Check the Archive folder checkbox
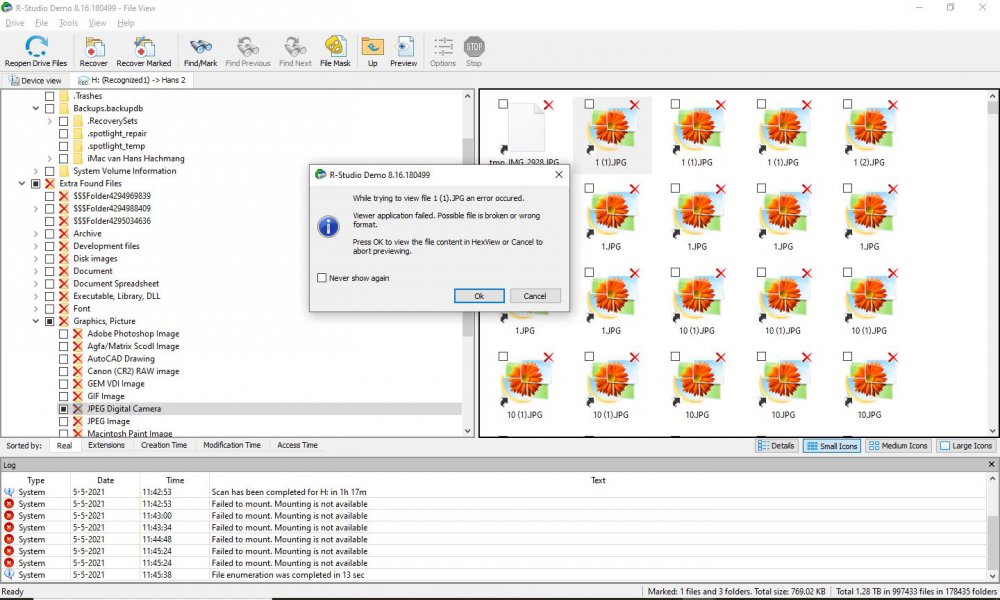Screen dimensions: 1000x600 (x=49, y=234)
